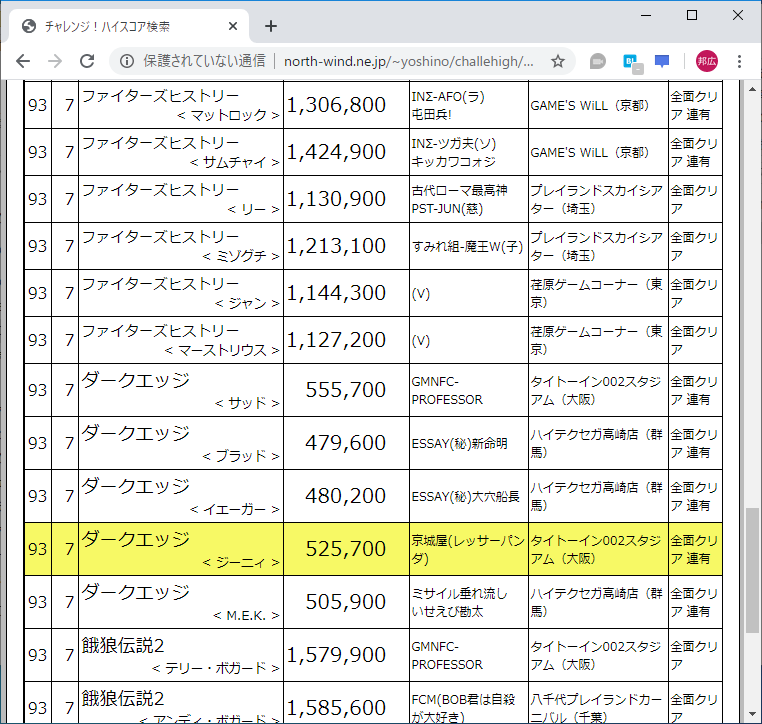The height and width of the screenshot is (724, 762).
Task: Click the scrollbar up arrow
Action: pyautogui.click(x=752, y=89)
